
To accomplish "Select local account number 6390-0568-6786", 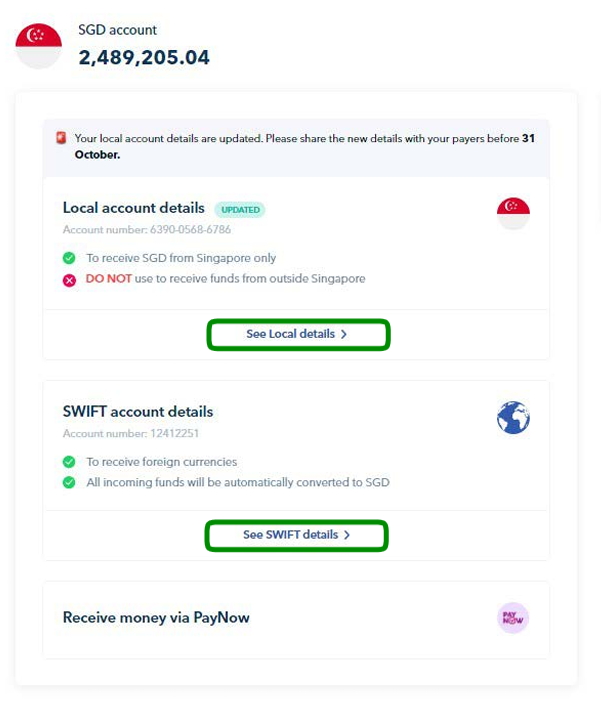I will pyautogui.click(x=190, y=230).
